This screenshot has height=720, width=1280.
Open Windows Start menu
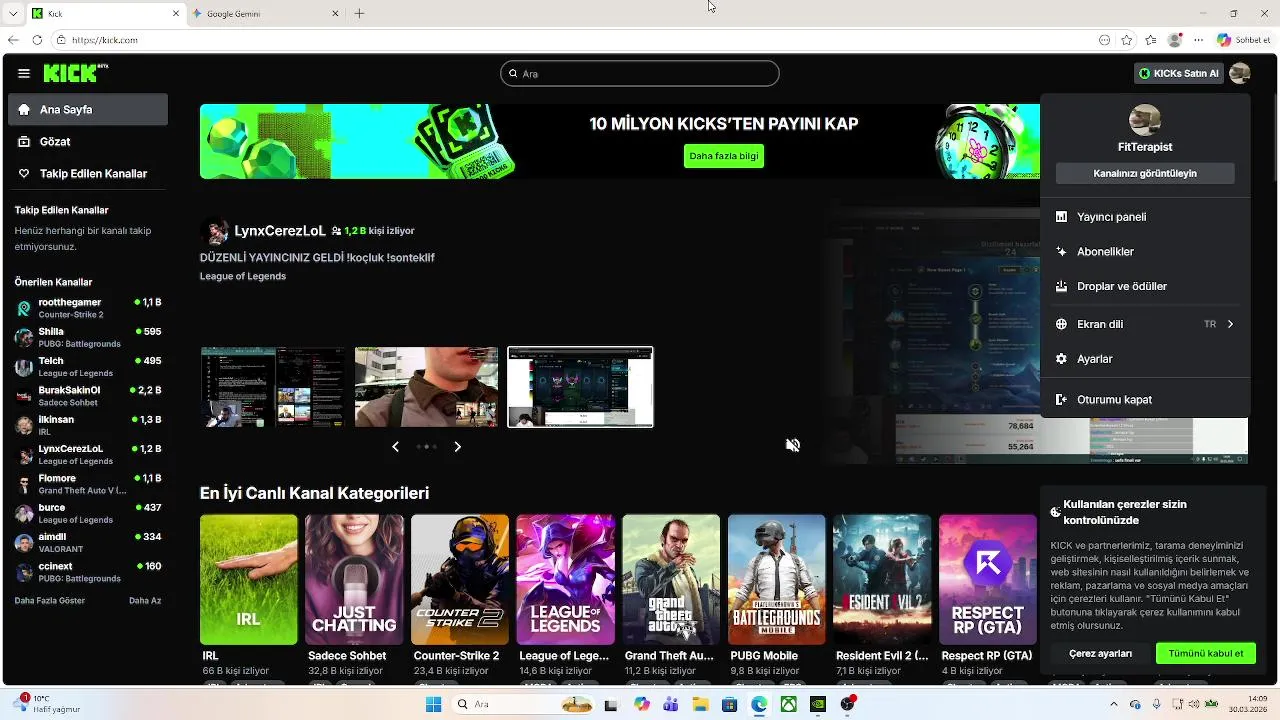click(433, 705)
